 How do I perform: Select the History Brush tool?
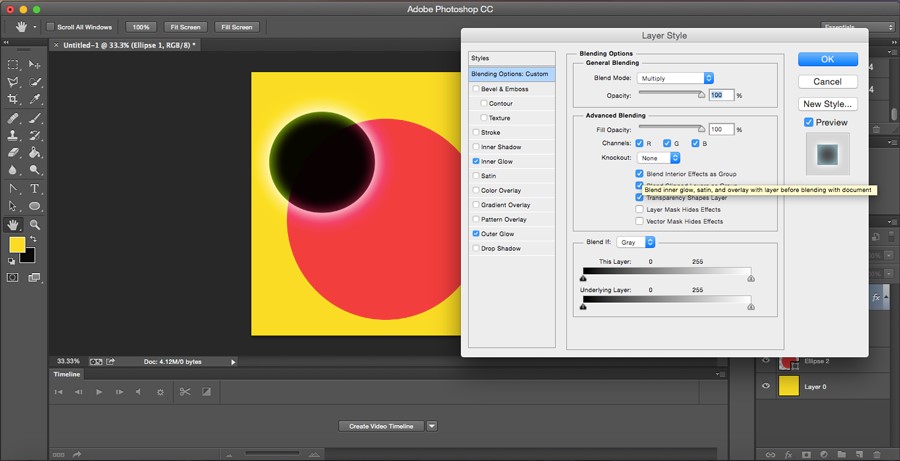[34, 135]
